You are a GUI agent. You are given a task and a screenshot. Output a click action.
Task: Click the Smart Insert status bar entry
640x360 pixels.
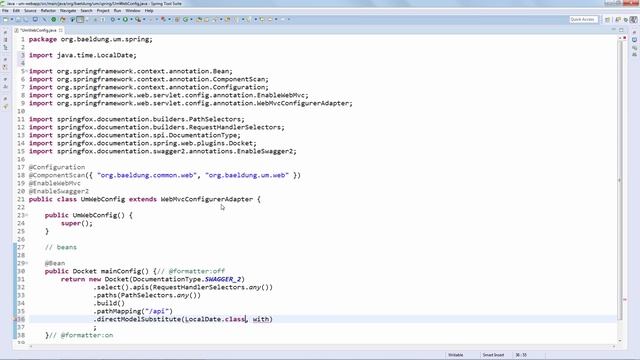pyautogui.click(x=493, y=355)
